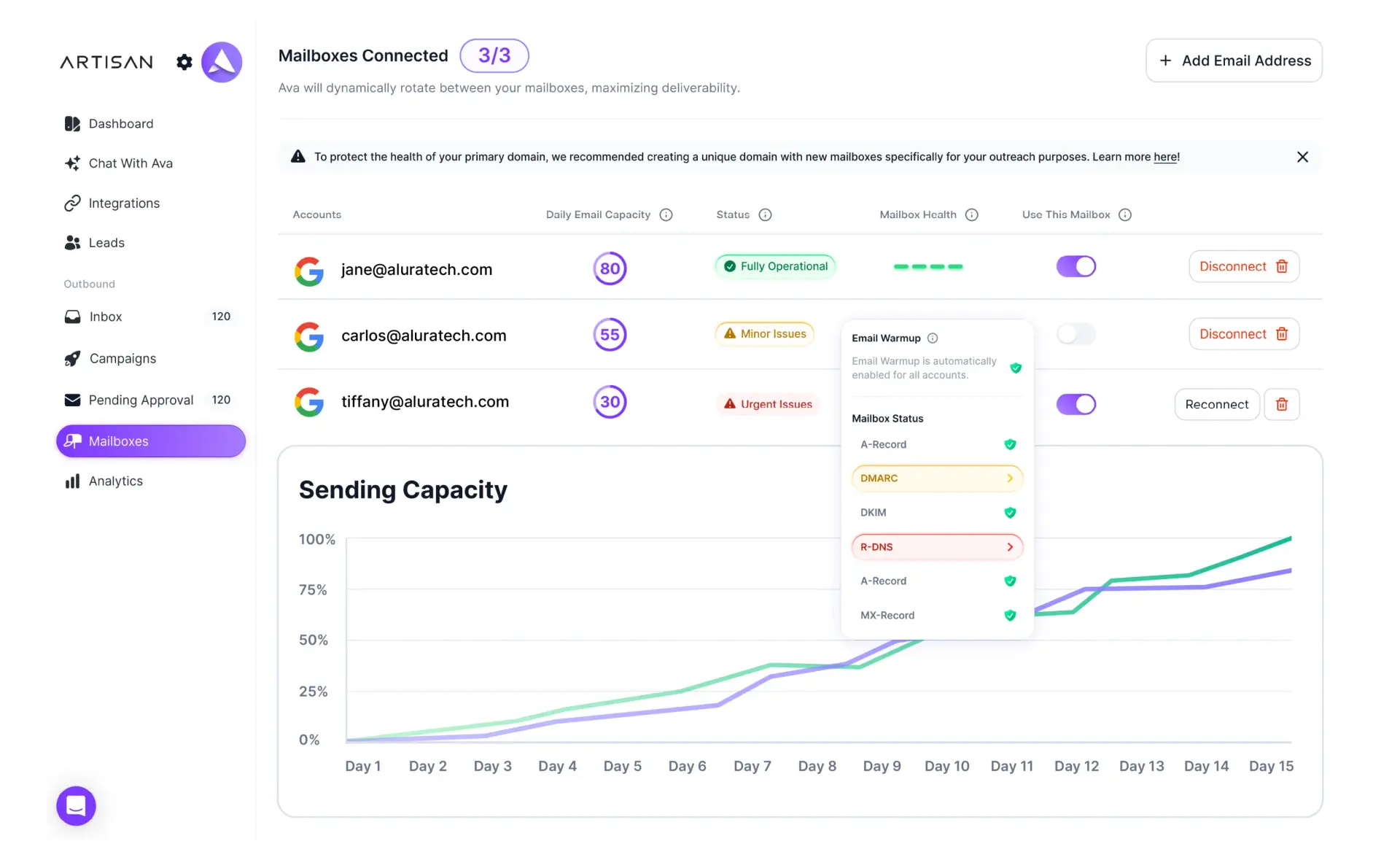Click the Email Warmup info icon
Image resolution: width=1400 pixels, height=860 pixels.
point(933,338)
